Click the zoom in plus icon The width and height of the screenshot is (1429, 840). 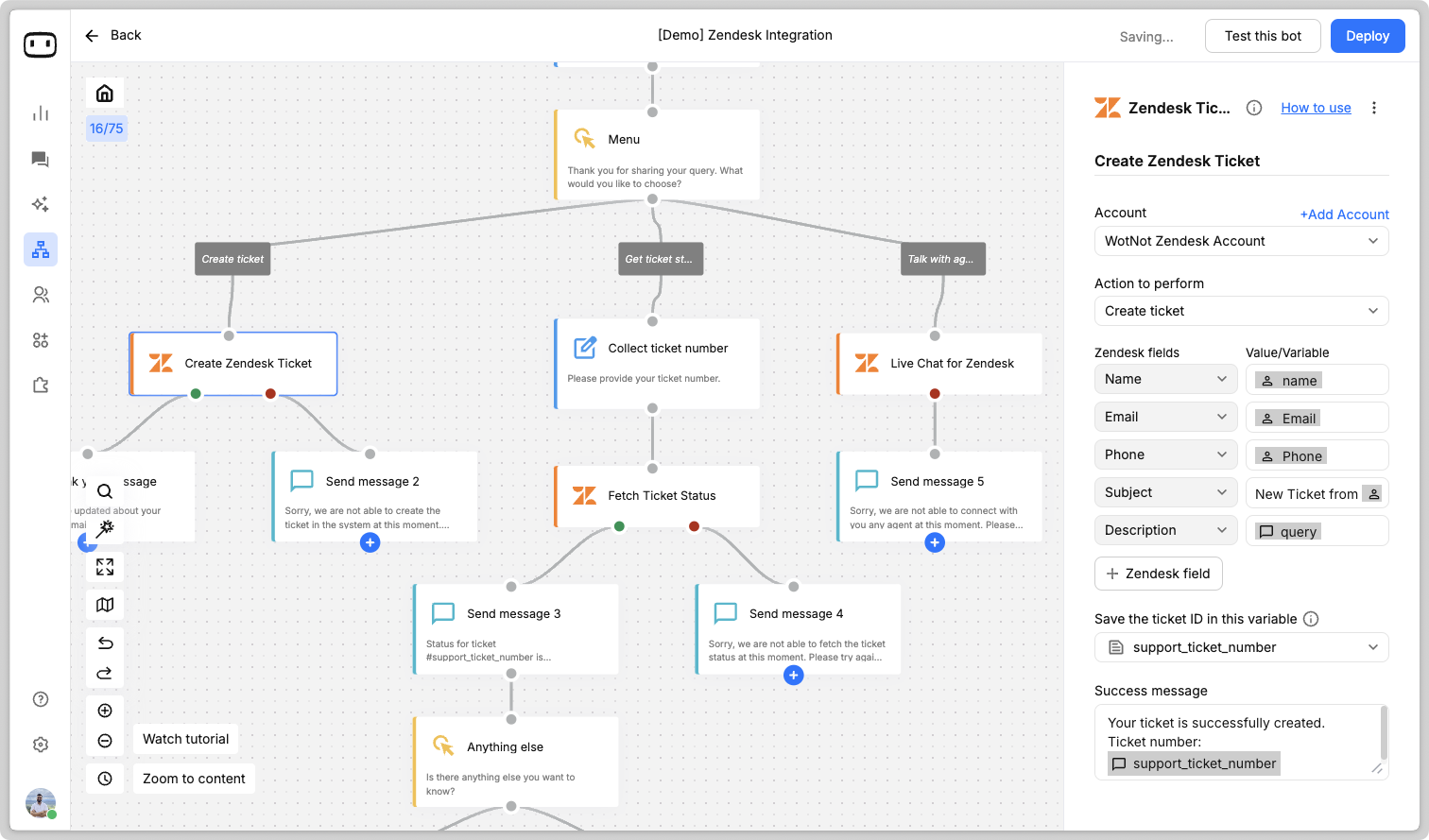point(105,711)
